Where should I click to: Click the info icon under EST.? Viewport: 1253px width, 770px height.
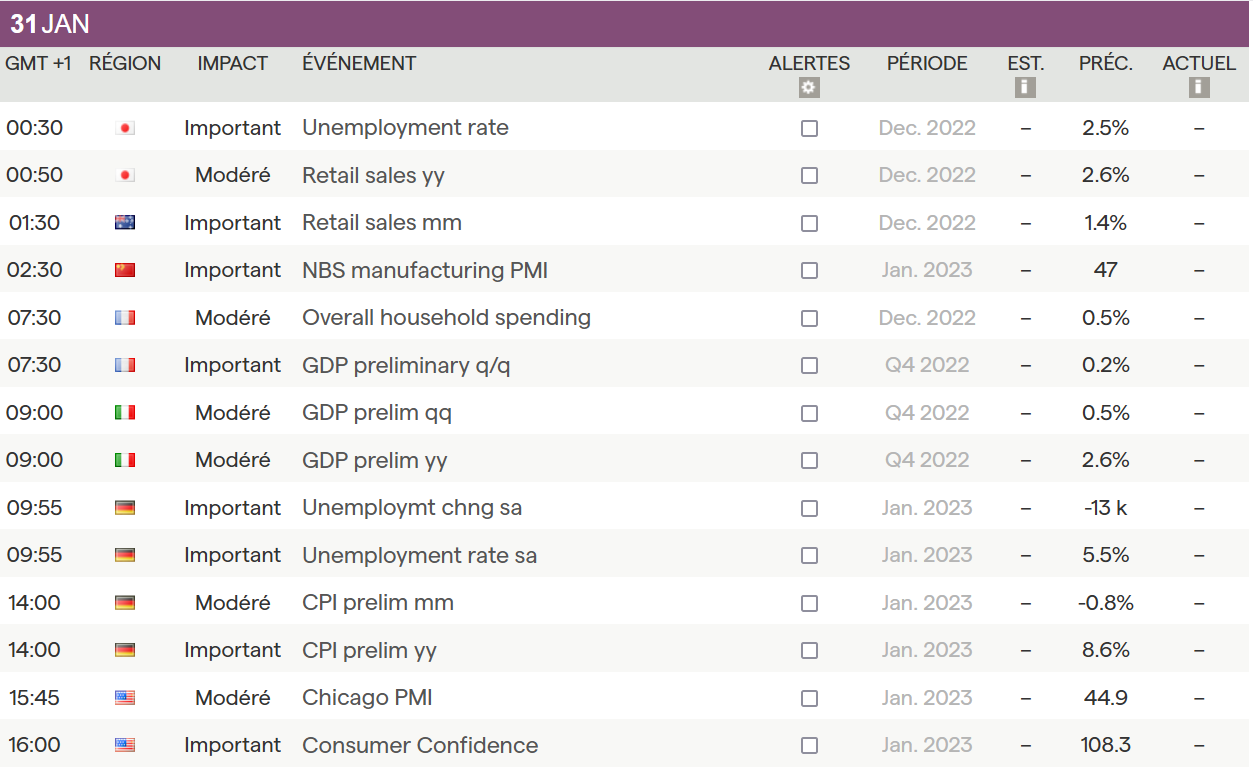pos(1025,88)
